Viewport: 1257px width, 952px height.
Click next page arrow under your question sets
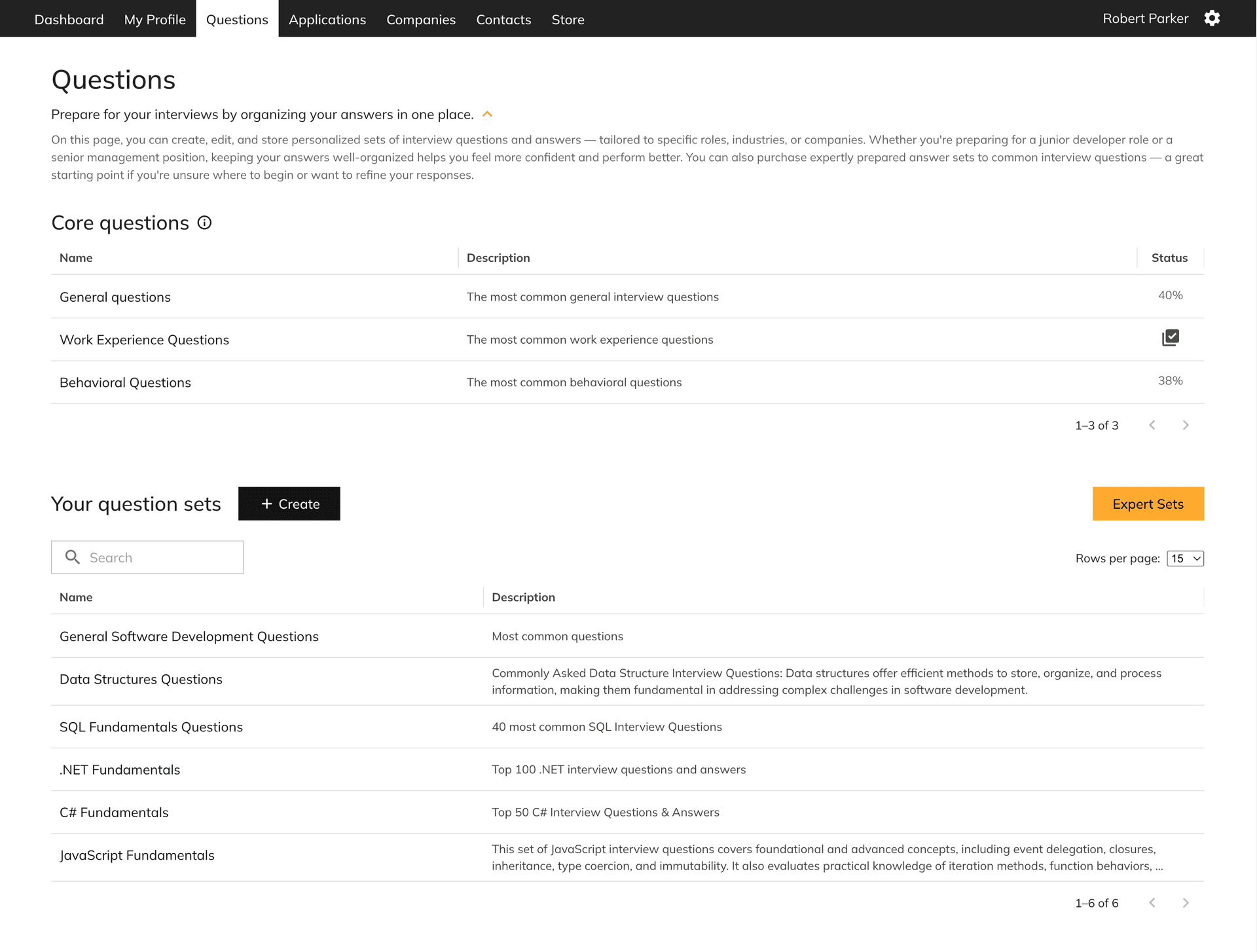(x=1186, y=902)
